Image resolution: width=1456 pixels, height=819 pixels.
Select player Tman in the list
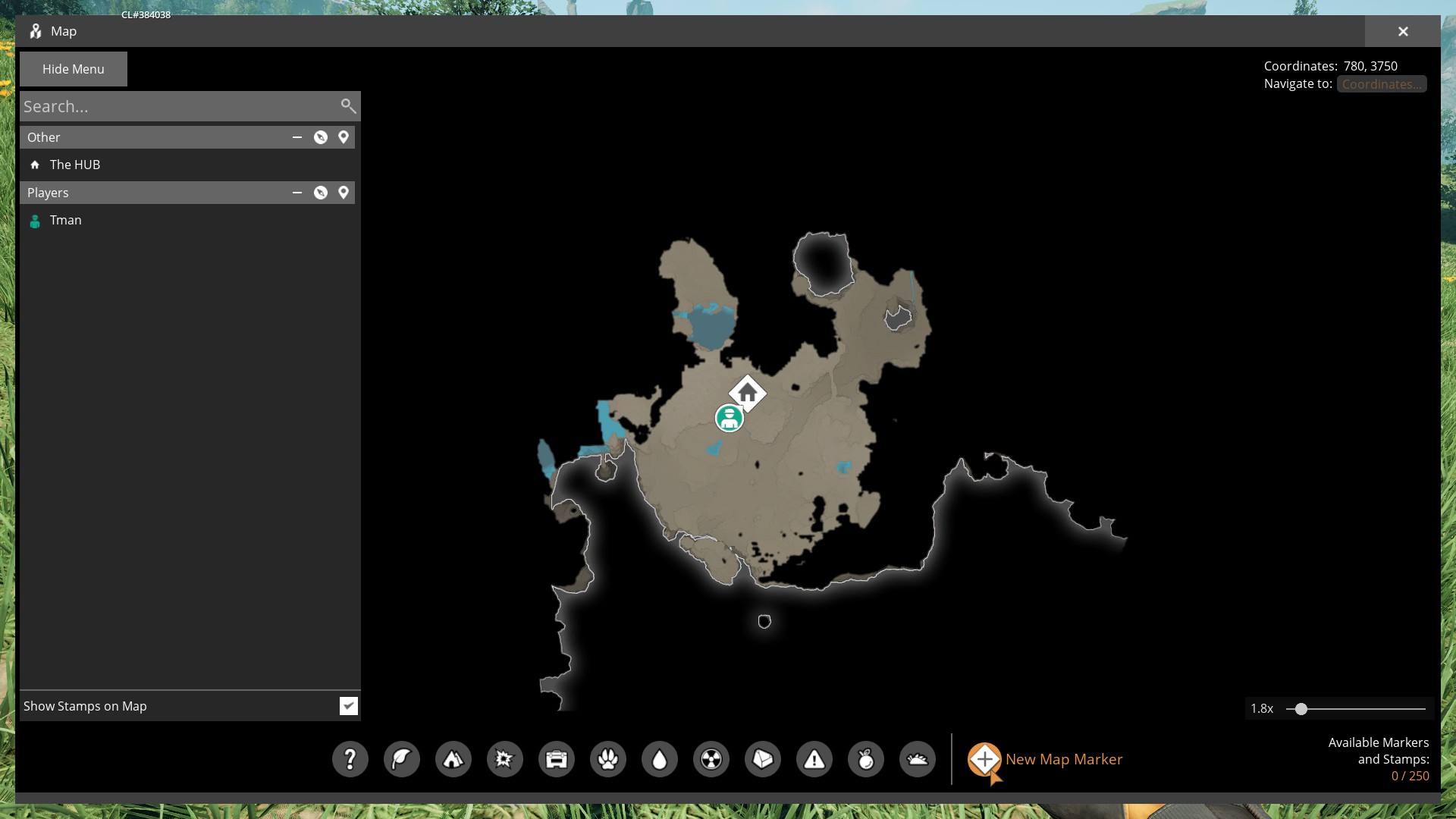click(65, 220)
